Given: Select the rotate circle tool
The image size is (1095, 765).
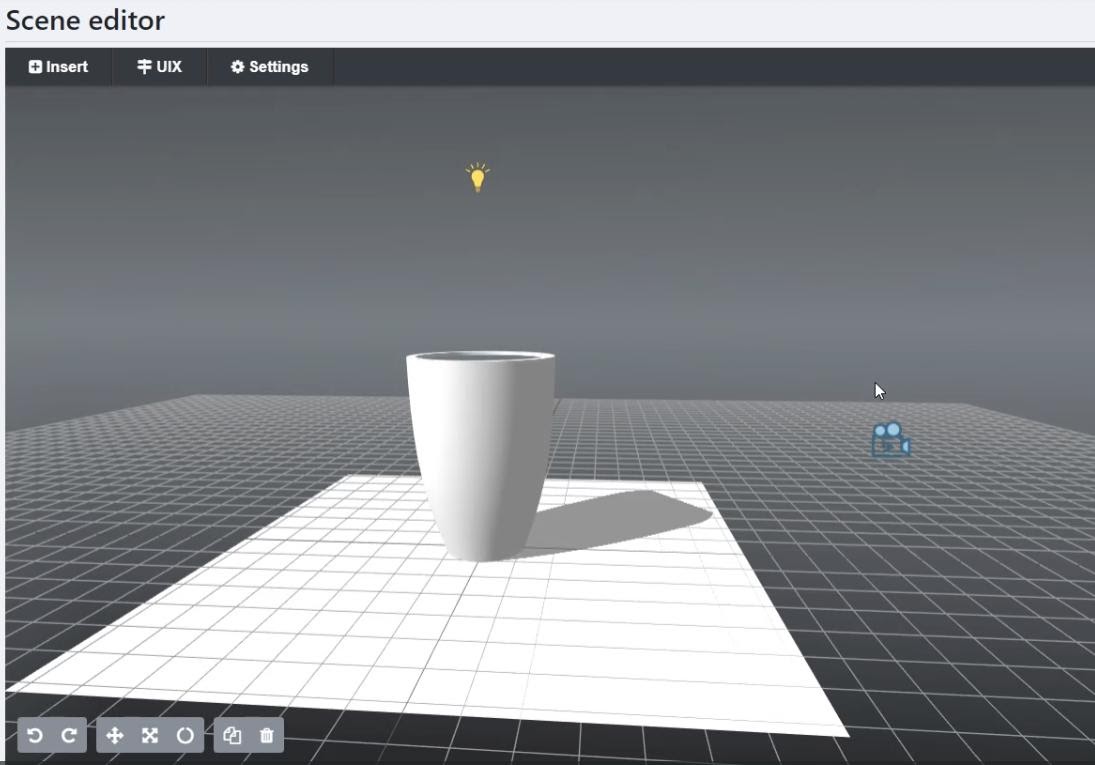Looking at the screenshot, I should pos(185,736).
